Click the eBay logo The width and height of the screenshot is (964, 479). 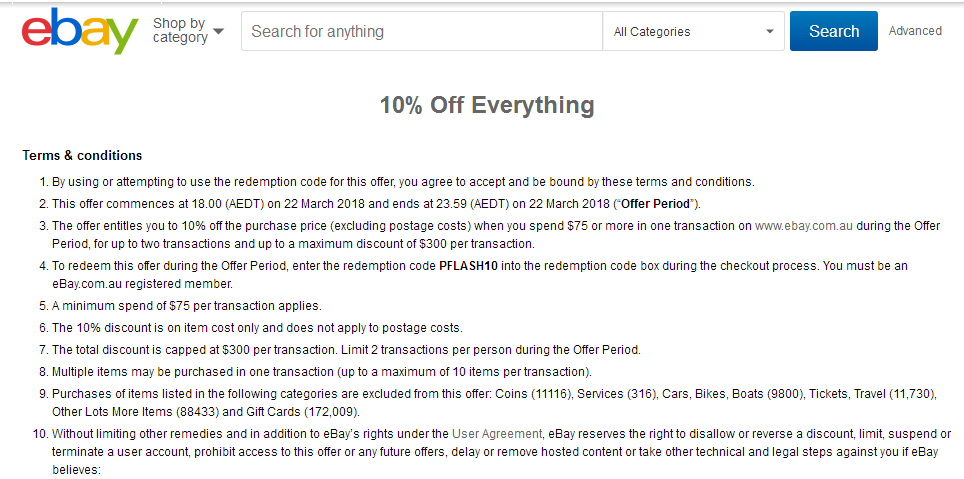pyautogui.click(x=80, y=31)
